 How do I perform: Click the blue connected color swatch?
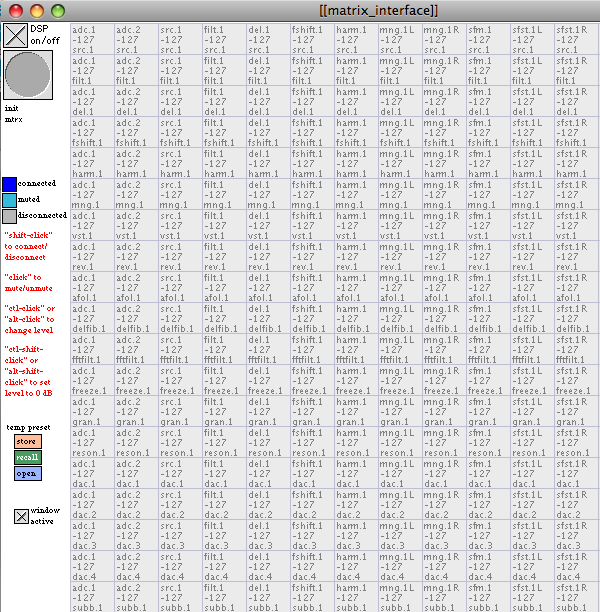point(9,184)
